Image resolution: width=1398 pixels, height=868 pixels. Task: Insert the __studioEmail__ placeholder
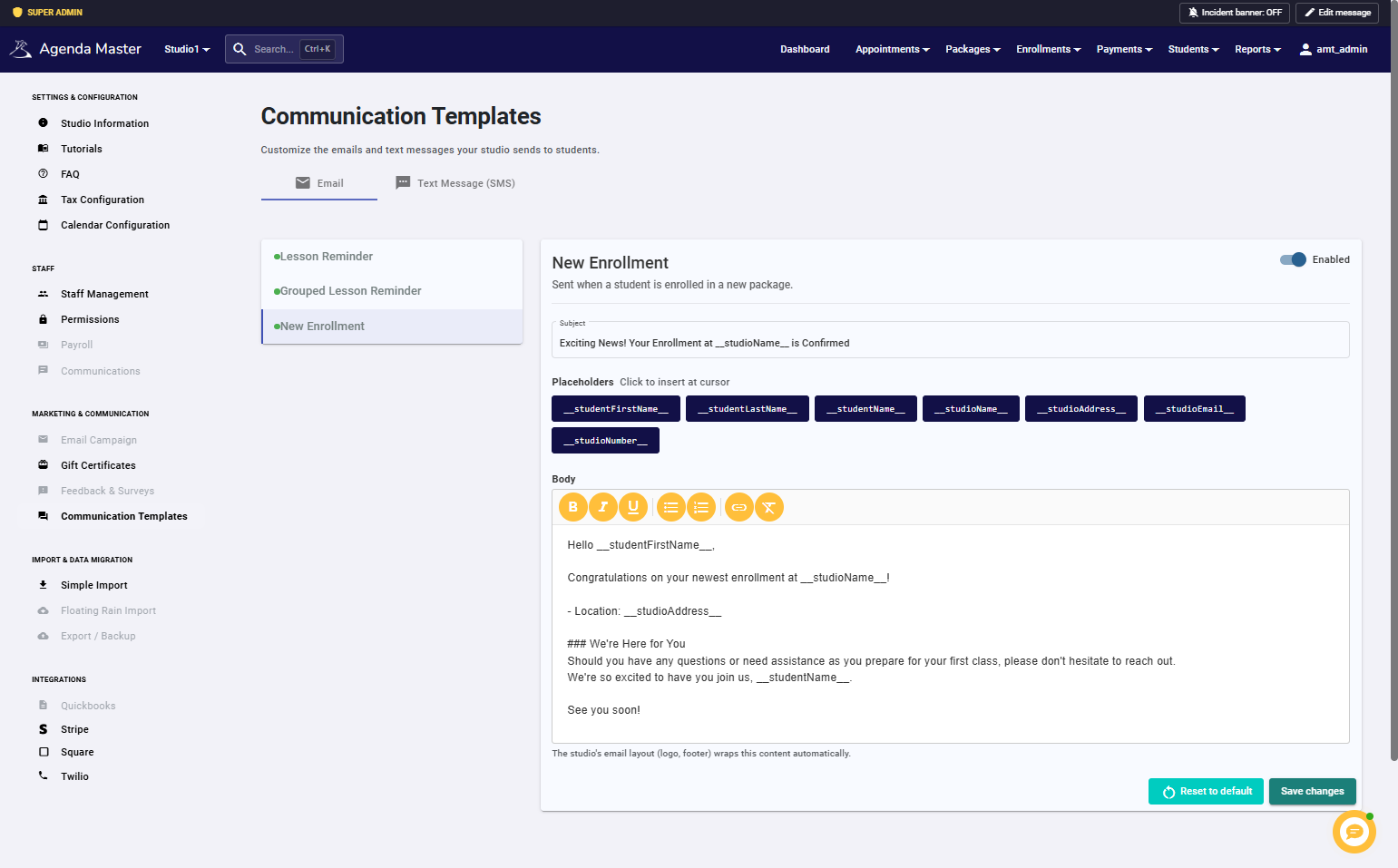[x=1195, y=409]
